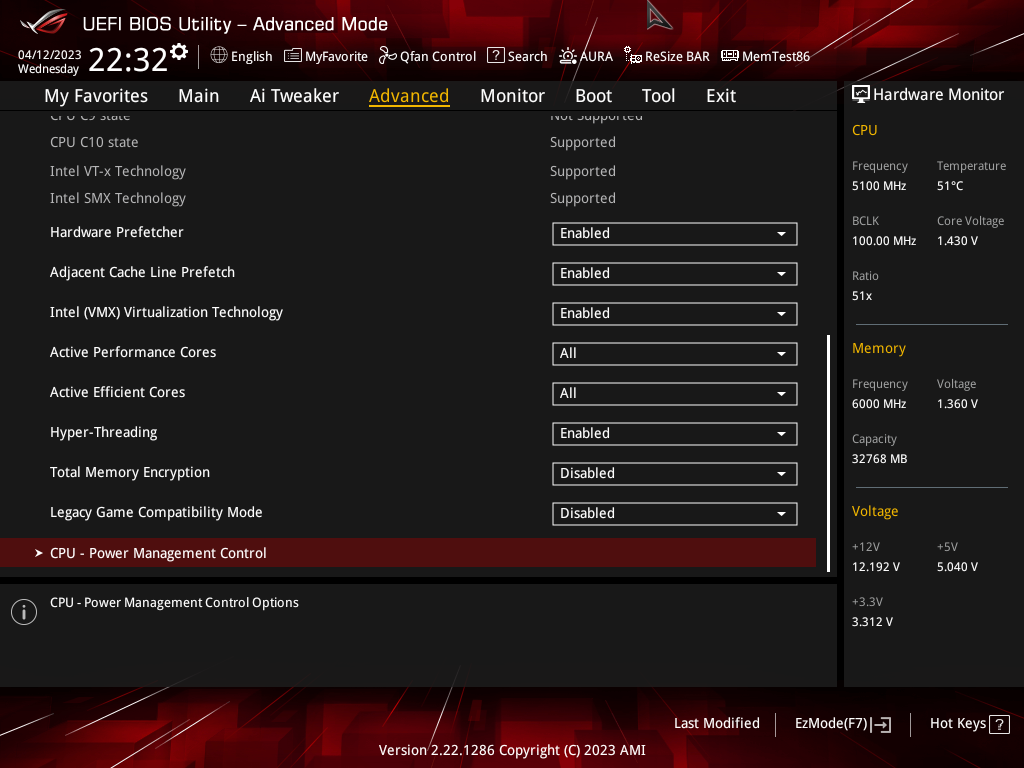The image size is (1024, 768).
Task: Click English language label
Action: tap(251, 57)
